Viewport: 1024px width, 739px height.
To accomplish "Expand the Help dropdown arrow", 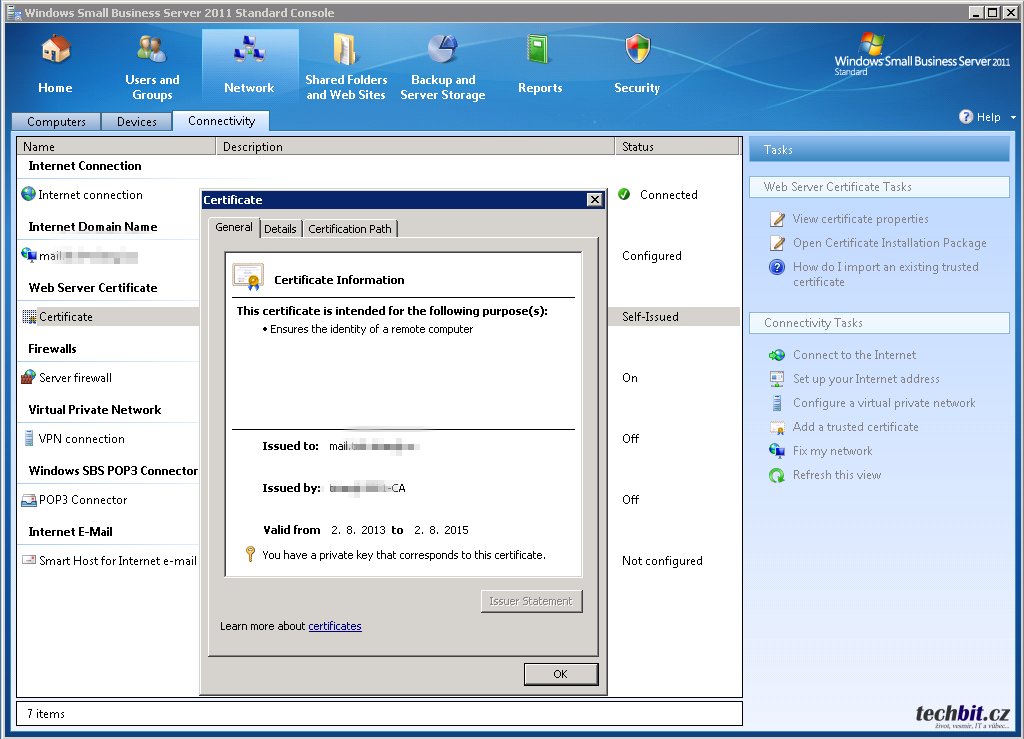I will [x=1013, y=117].
